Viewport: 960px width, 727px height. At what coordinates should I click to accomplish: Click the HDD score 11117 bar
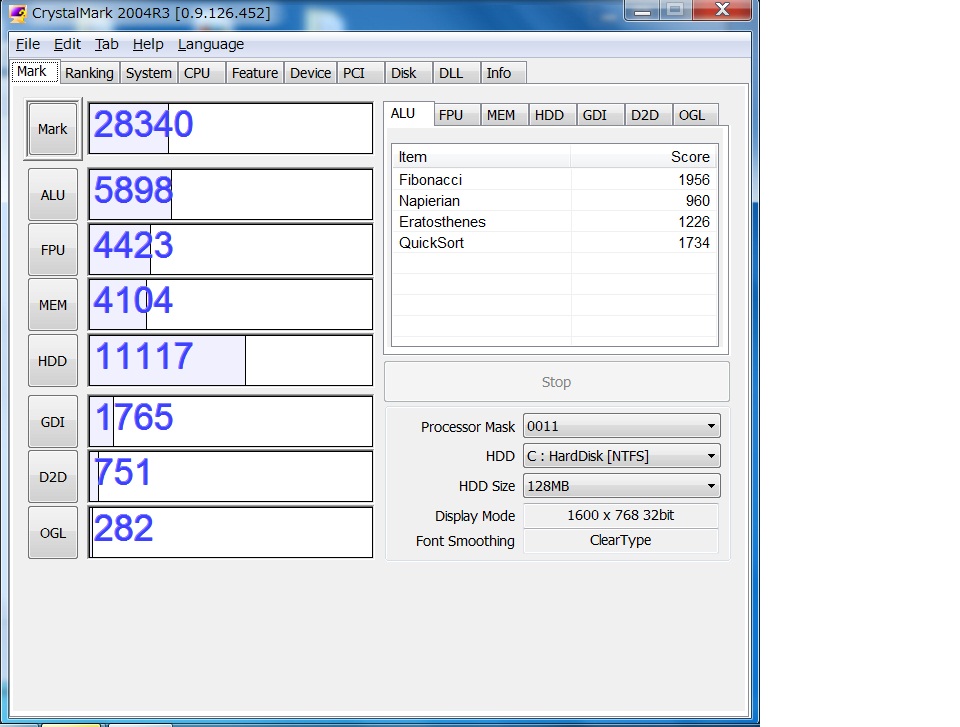pos(231,361)
